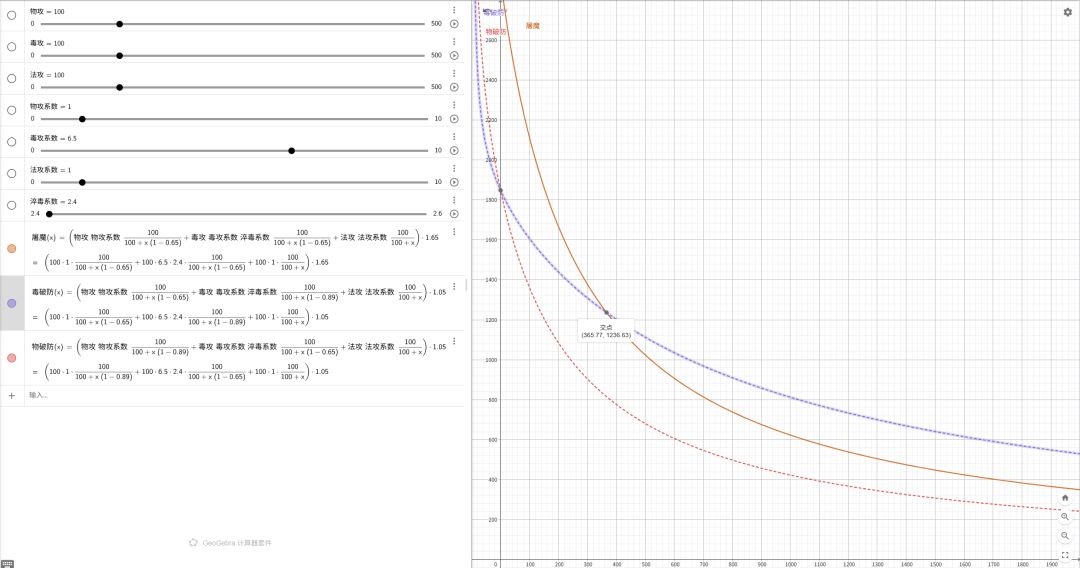Click the orange 屠魔 label on the graph
The width and height of the screenshot is (1080, 568).
click(532, 26)
